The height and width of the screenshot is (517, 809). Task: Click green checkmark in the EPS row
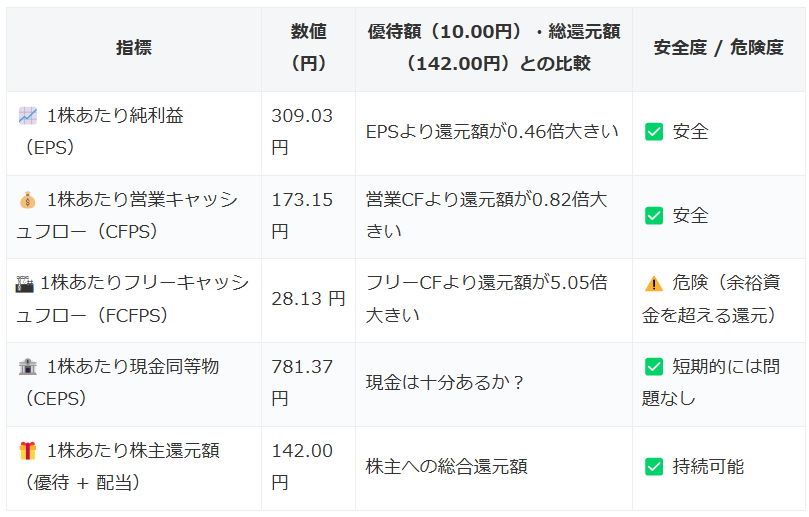pos(654,132)
